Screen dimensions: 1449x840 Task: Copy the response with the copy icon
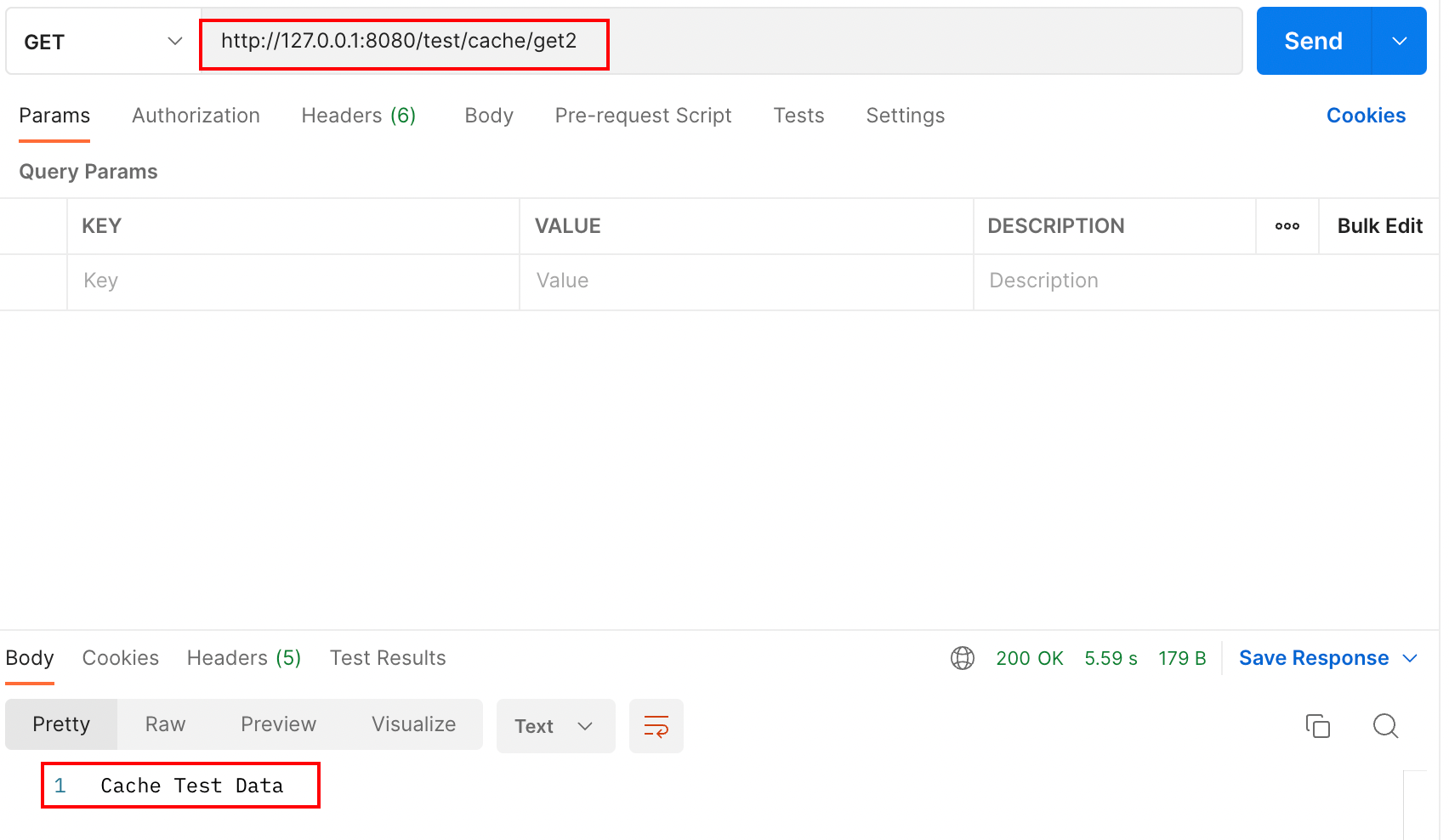(1317, 726)
